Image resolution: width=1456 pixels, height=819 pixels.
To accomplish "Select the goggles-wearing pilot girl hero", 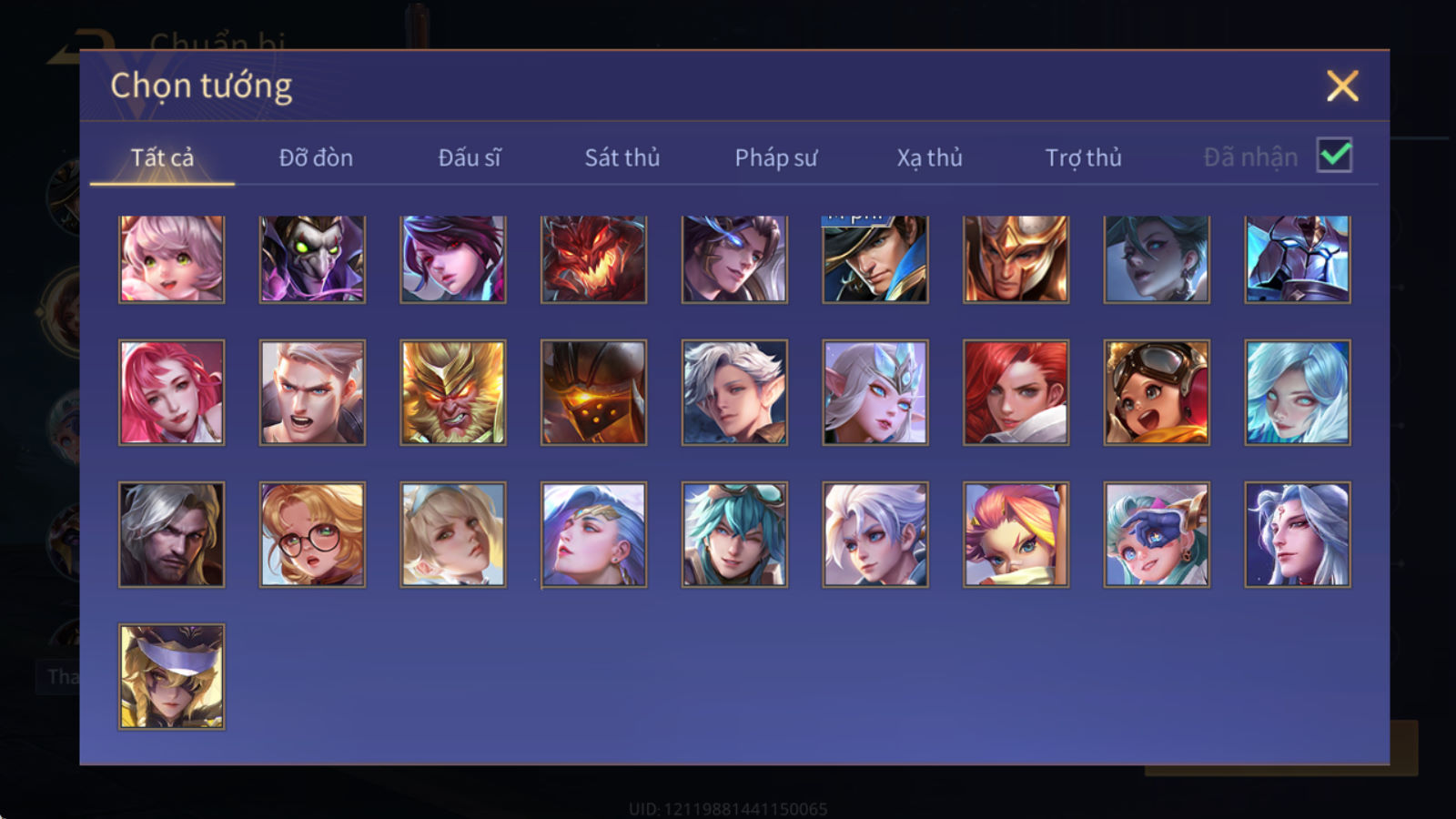I will tap(1157, 392).
